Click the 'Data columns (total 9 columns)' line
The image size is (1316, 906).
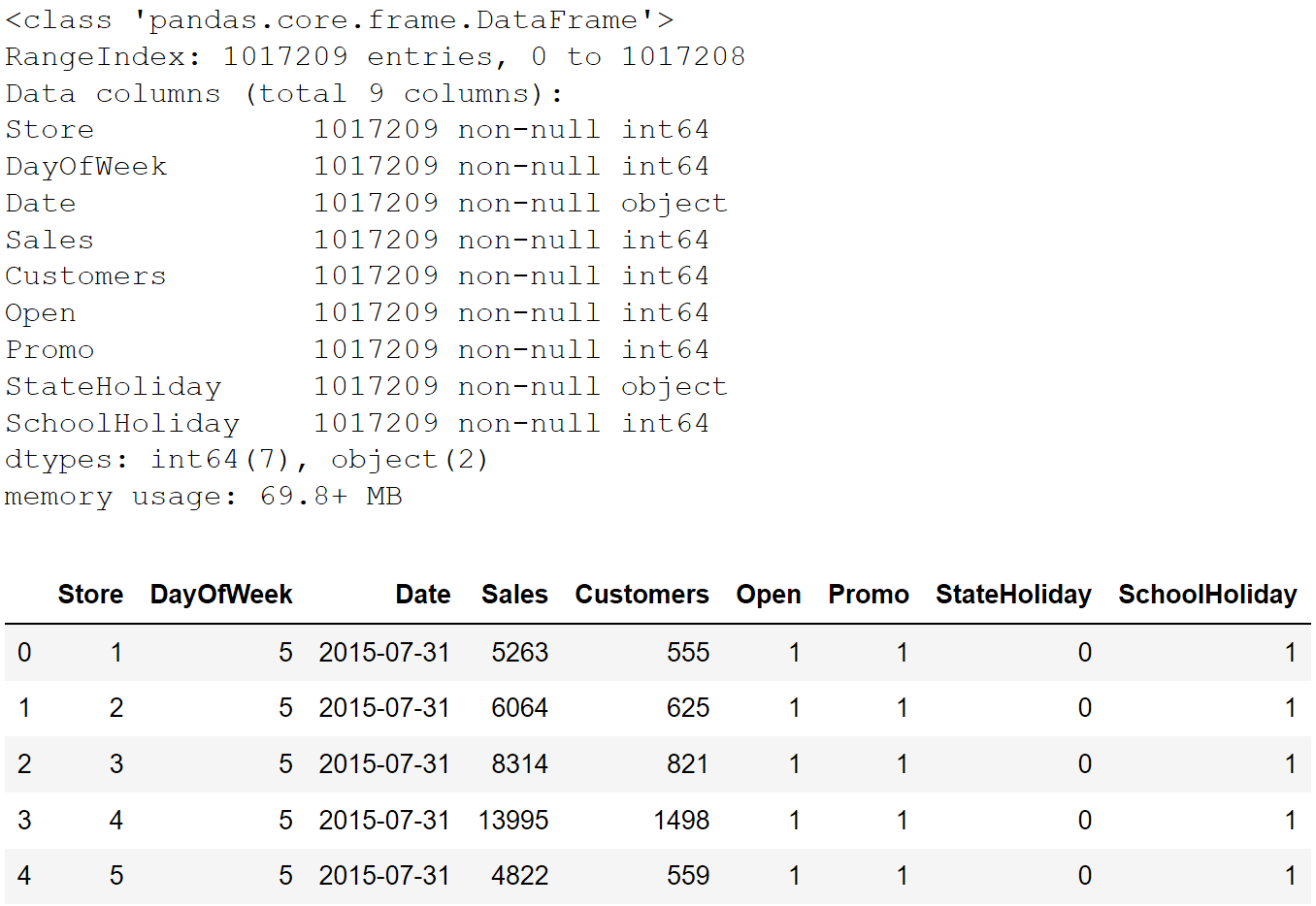pyautogui.click(x=283, y=94)
